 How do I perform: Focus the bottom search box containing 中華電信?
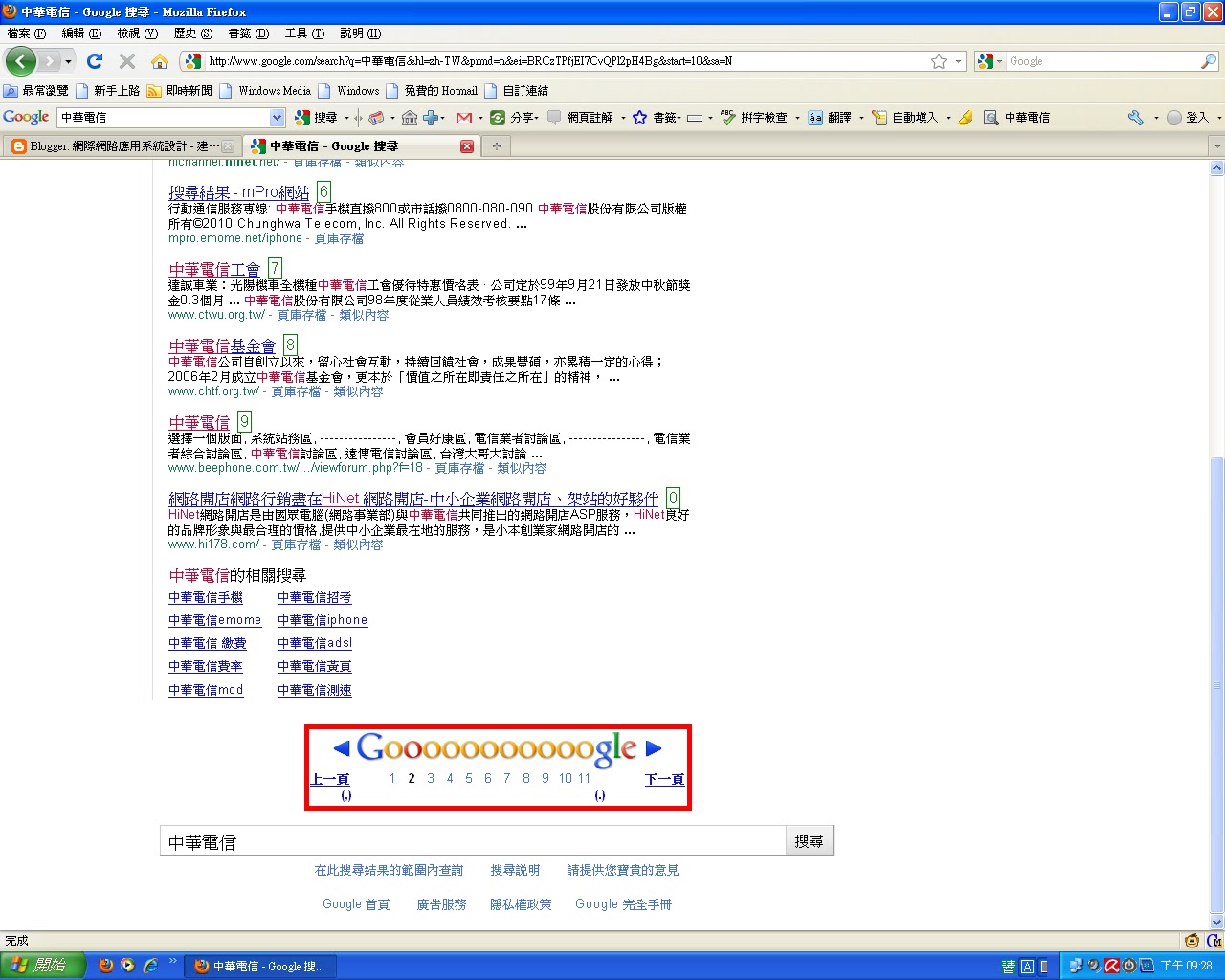pos(473,841)
